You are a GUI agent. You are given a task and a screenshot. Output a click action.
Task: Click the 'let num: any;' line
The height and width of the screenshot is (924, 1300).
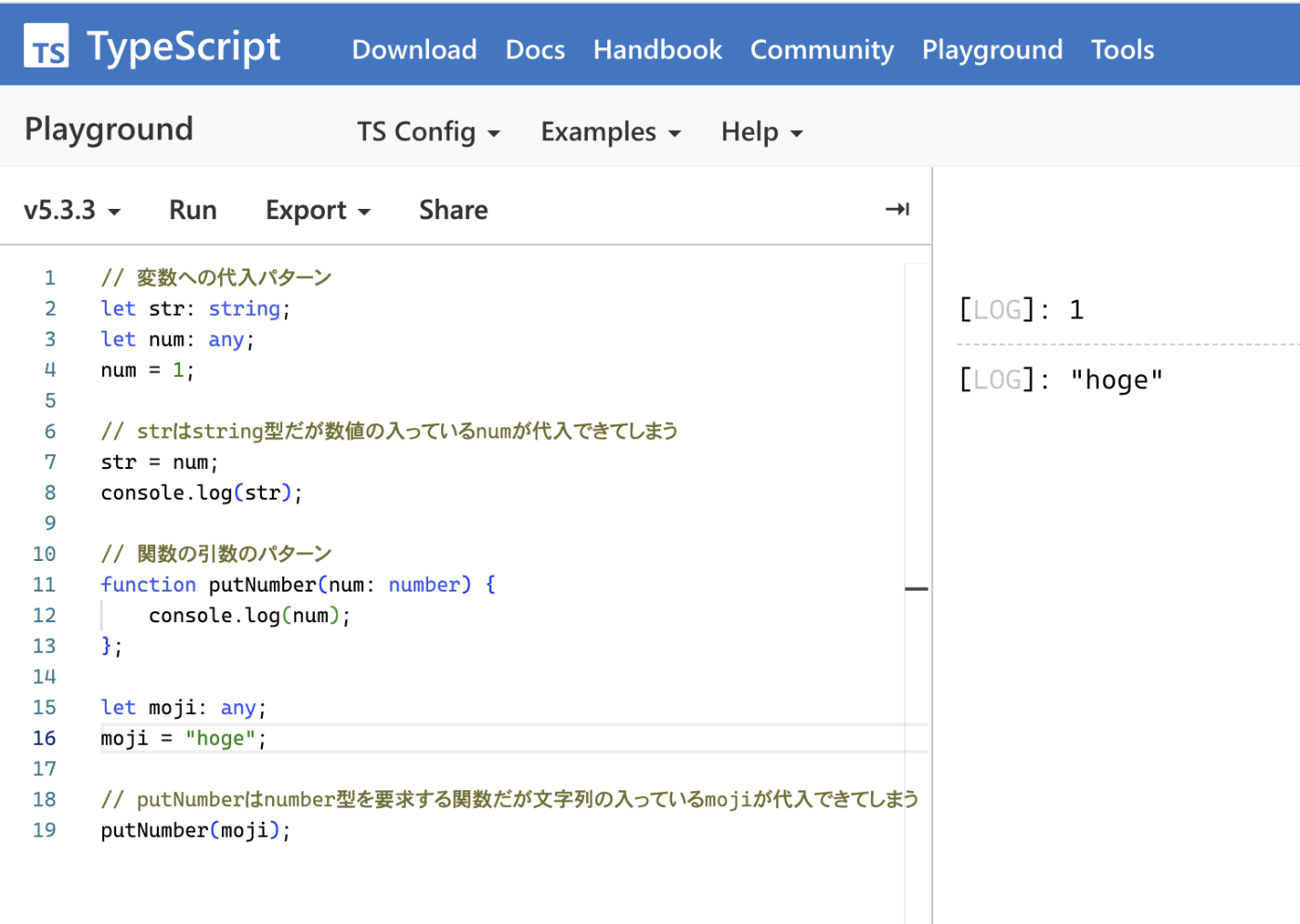pyautogui.click(x=177, y=339)
